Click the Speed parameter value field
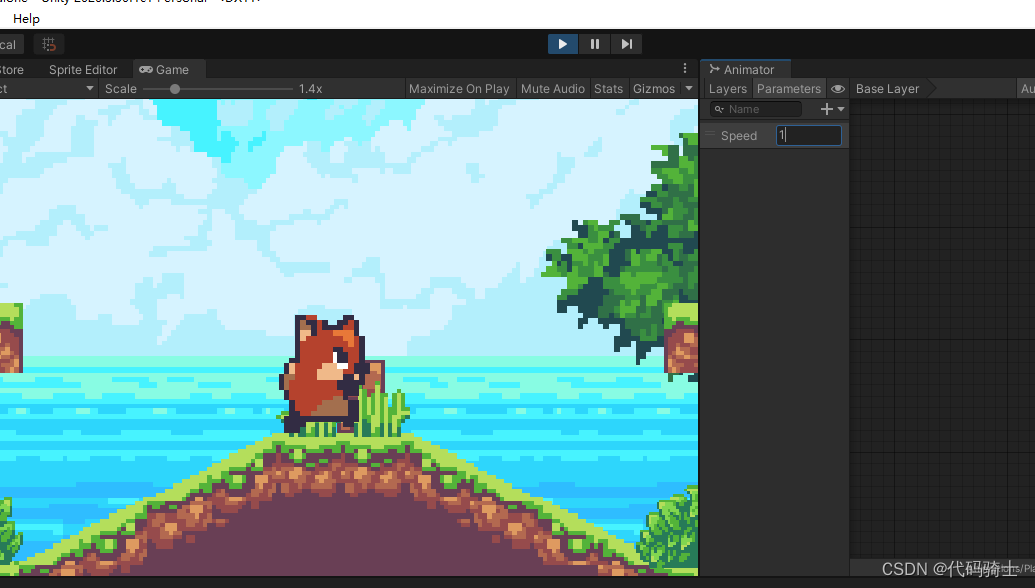The width and height of the screenshot is (1035, 588). pos(809,135)
